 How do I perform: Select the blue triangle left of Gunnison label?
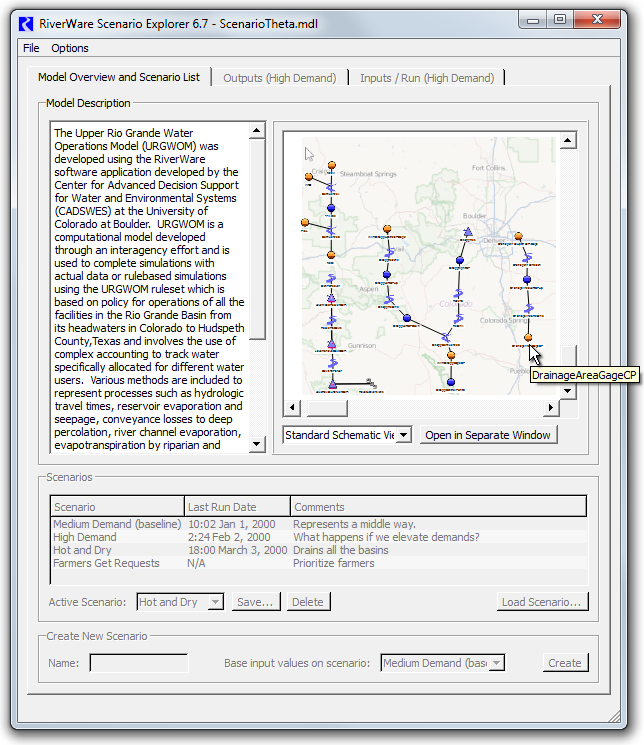[331, 344]
